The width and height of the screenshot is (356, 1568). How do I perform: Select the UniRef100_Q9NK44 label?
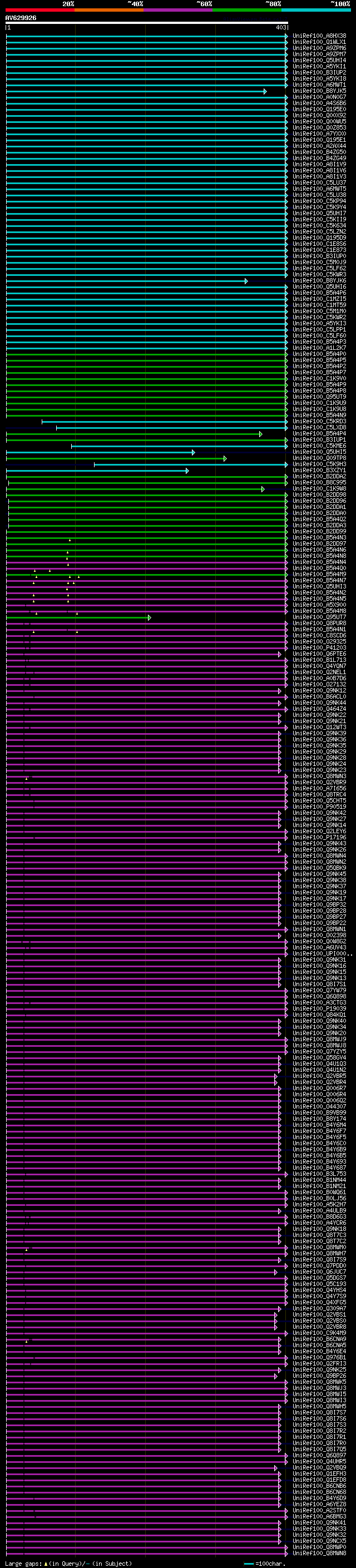click(319, 703)
